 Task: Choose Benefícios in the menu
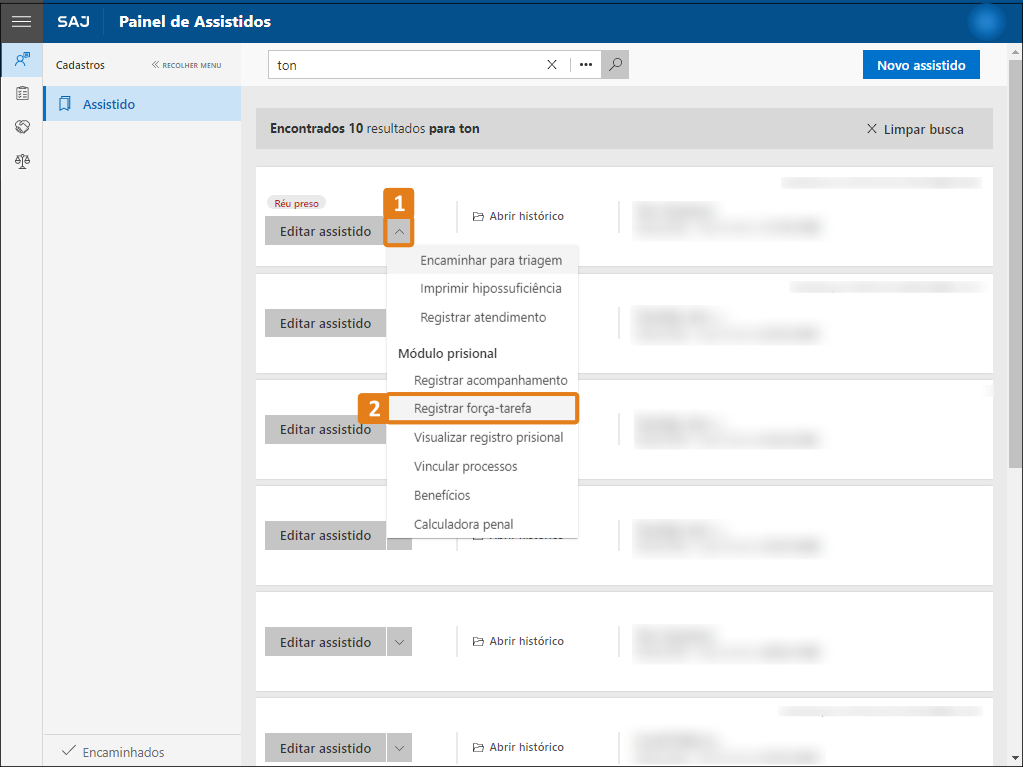(482, 495)
